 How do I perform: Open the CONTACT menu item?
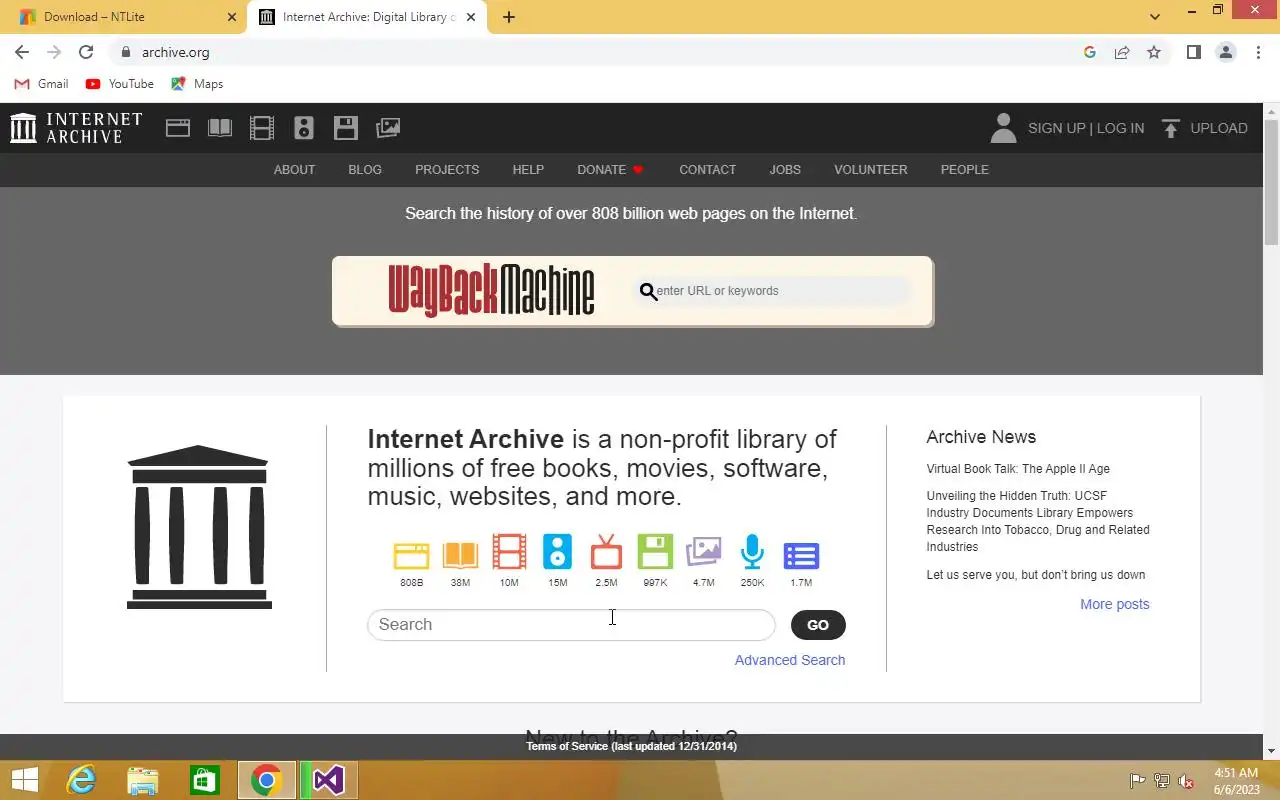pos(707,170)
